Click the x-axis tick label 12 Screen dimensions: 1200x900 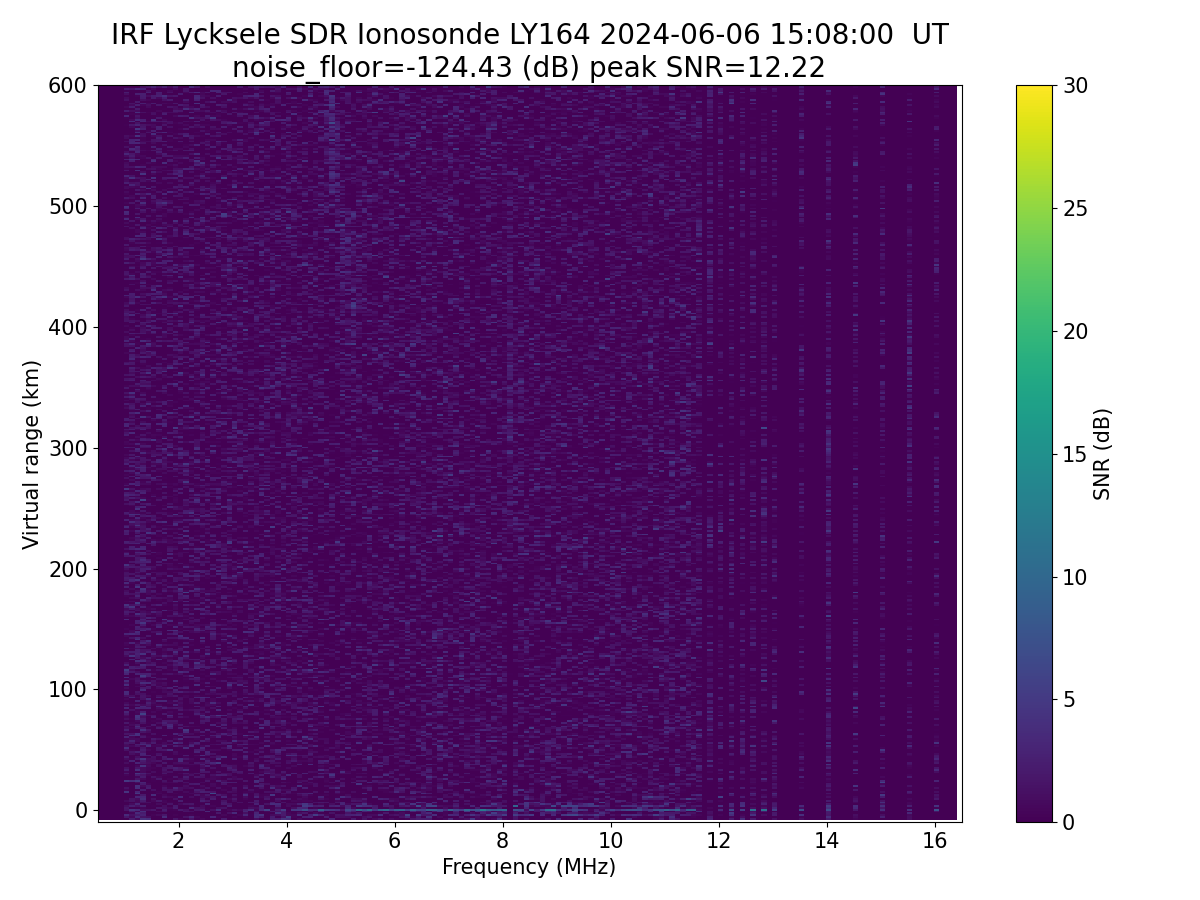[x=718, y=840]
